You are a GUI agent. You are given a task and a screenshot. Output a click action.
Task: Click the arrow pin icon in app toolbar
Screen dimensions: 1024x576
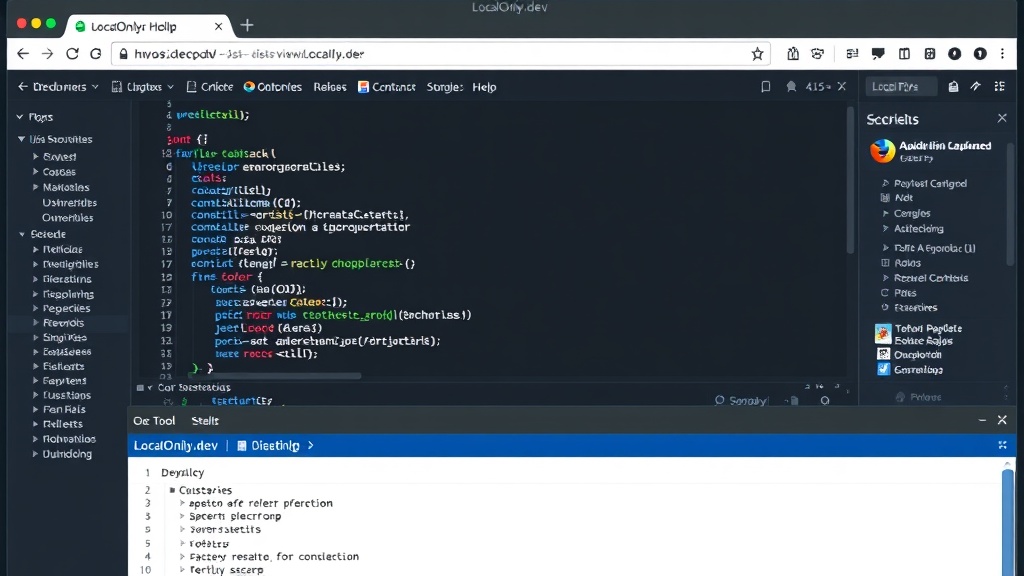(976, 87)
